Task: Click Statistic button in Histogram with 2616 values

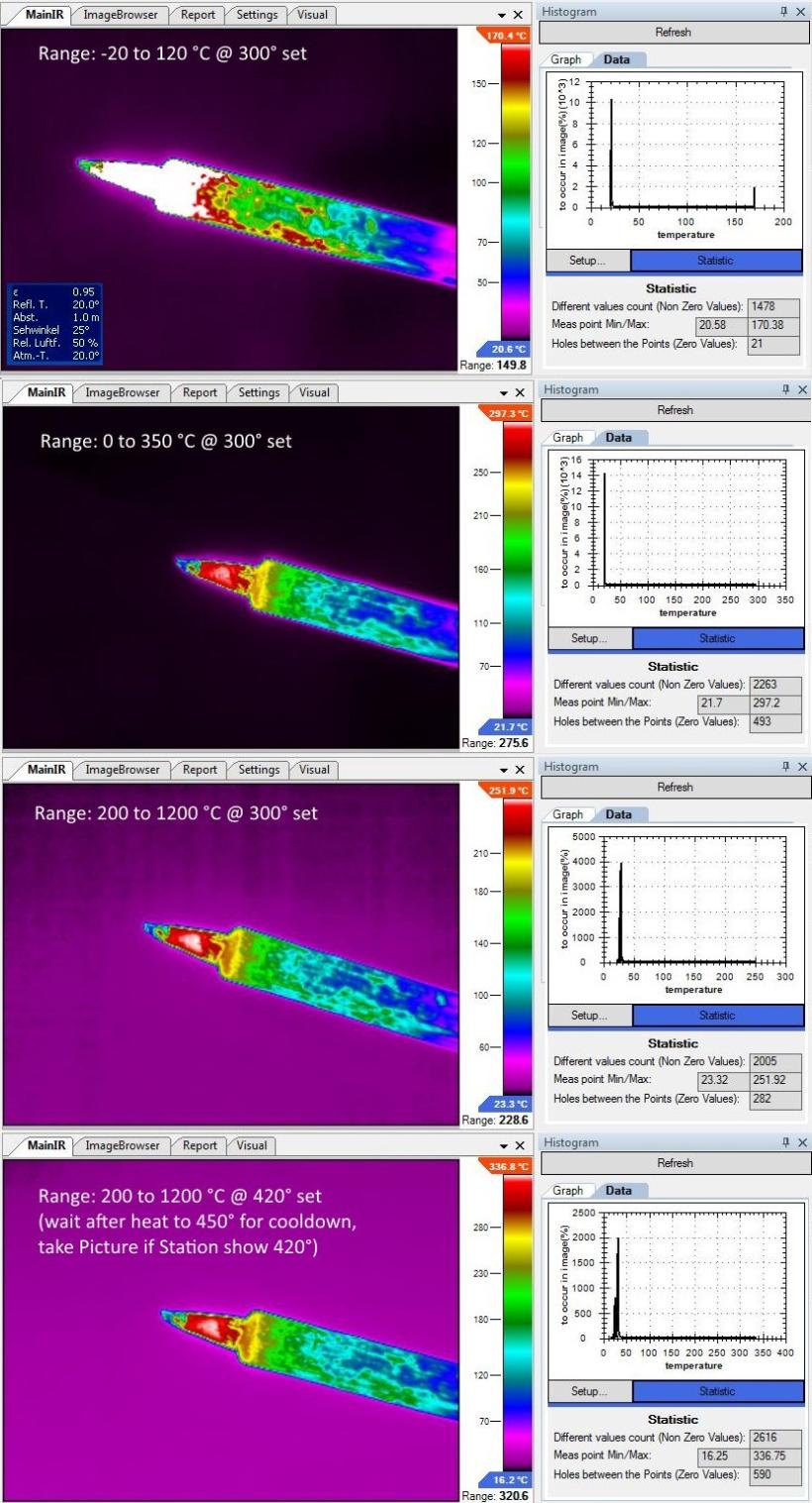Action: point(716,1391)
